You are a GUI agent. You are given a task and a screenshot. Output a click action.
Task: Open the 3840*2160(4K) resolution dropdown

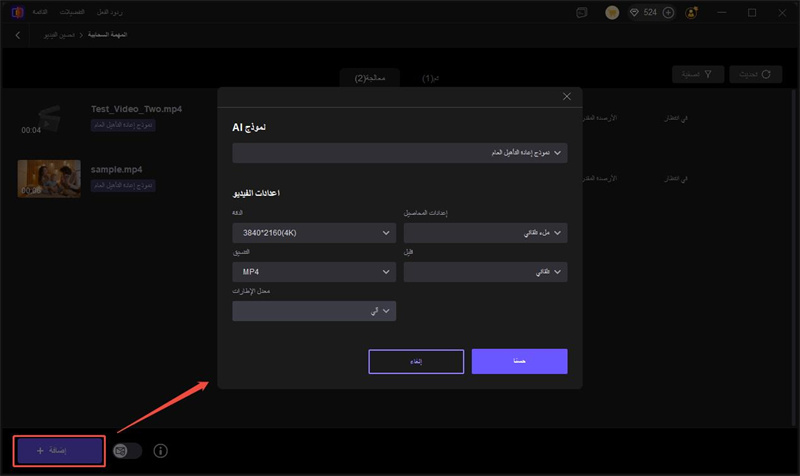click(314, 233)
